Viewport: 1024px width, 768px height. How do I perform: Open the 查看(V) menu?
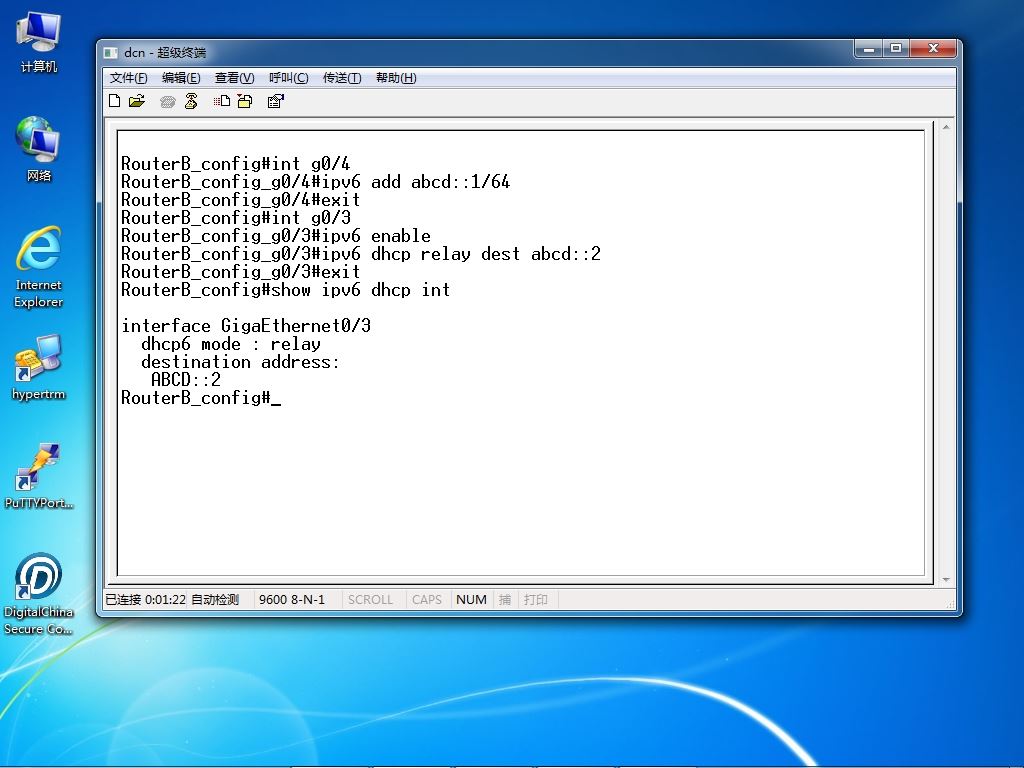click(234, 78)
